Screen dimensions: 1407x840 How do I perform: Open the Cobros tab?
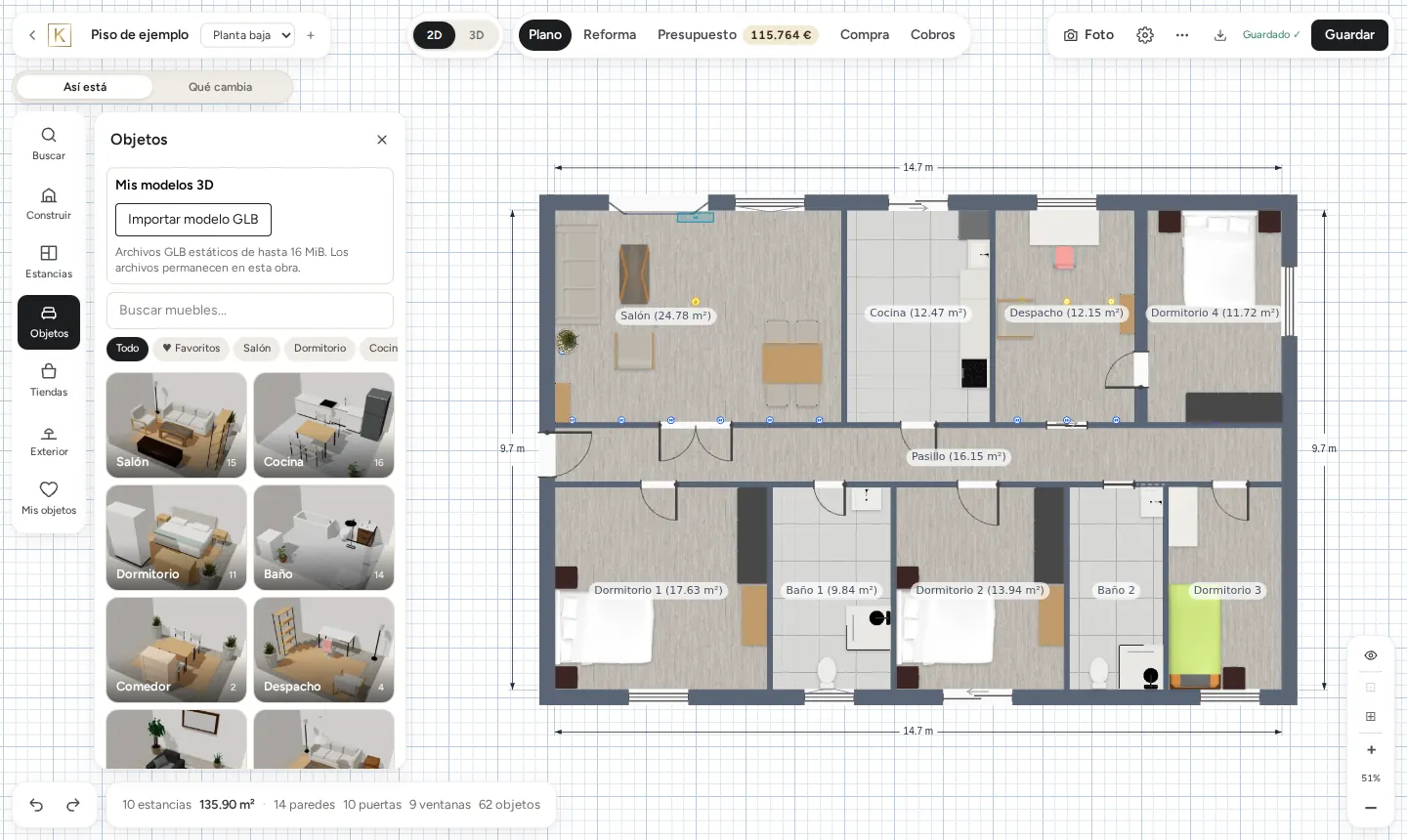click(x=933, y=35)
